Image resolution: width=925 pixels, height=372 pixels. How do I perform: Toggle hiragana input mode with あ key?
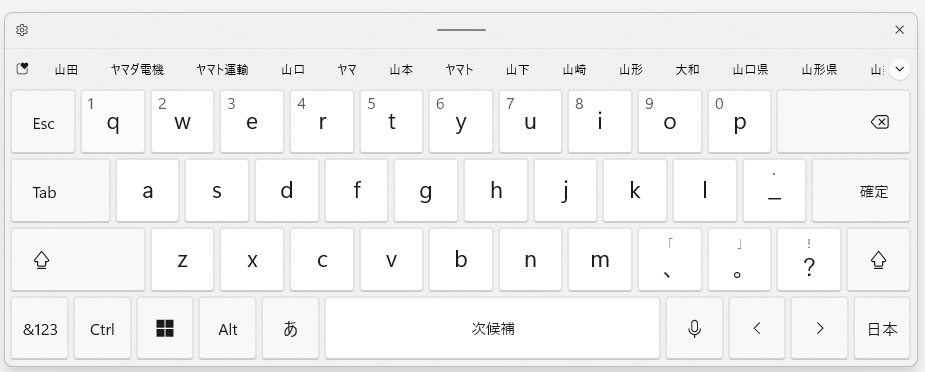click(x=290, y=328)
